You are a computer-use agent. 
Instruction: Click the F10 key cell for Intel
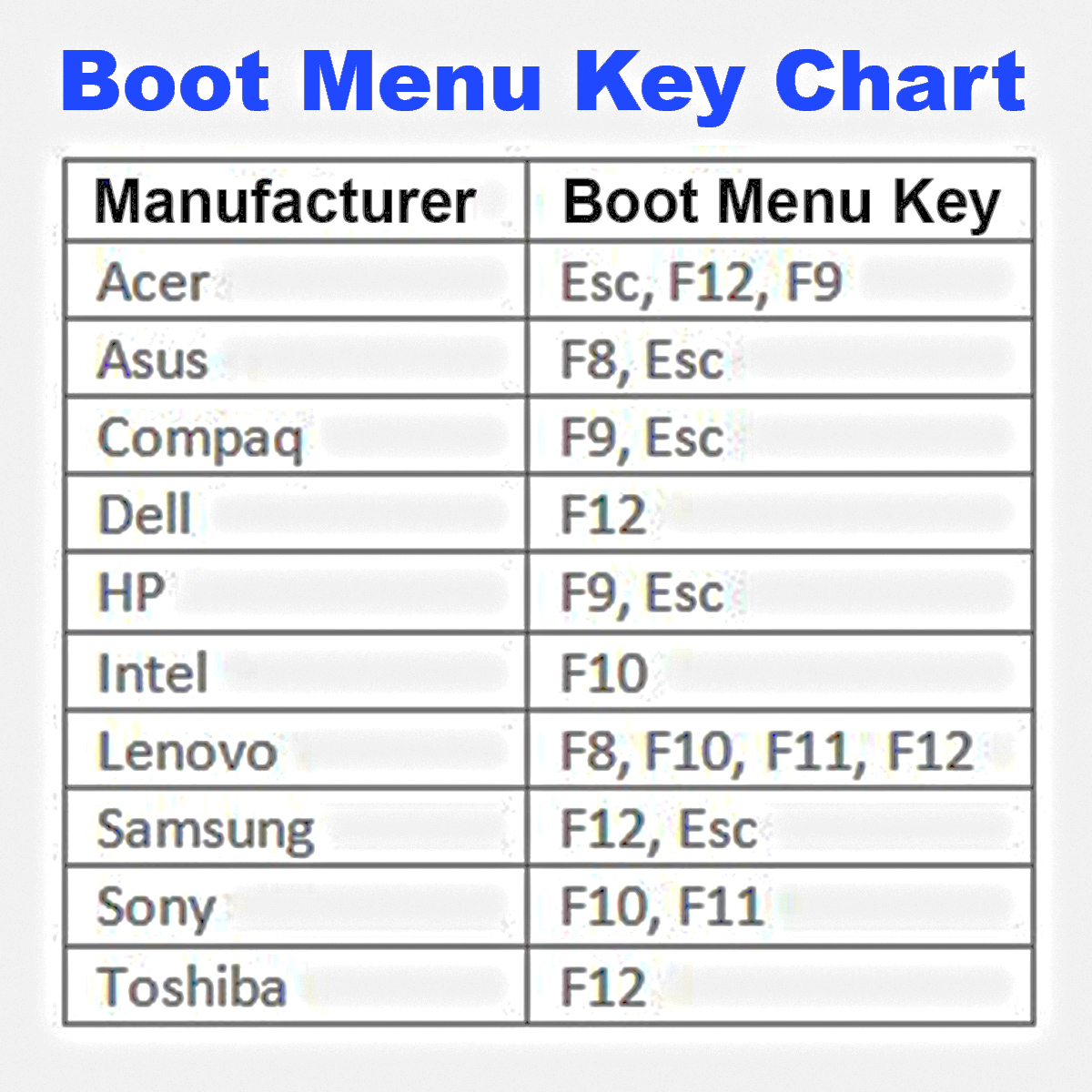coord(780,672)
